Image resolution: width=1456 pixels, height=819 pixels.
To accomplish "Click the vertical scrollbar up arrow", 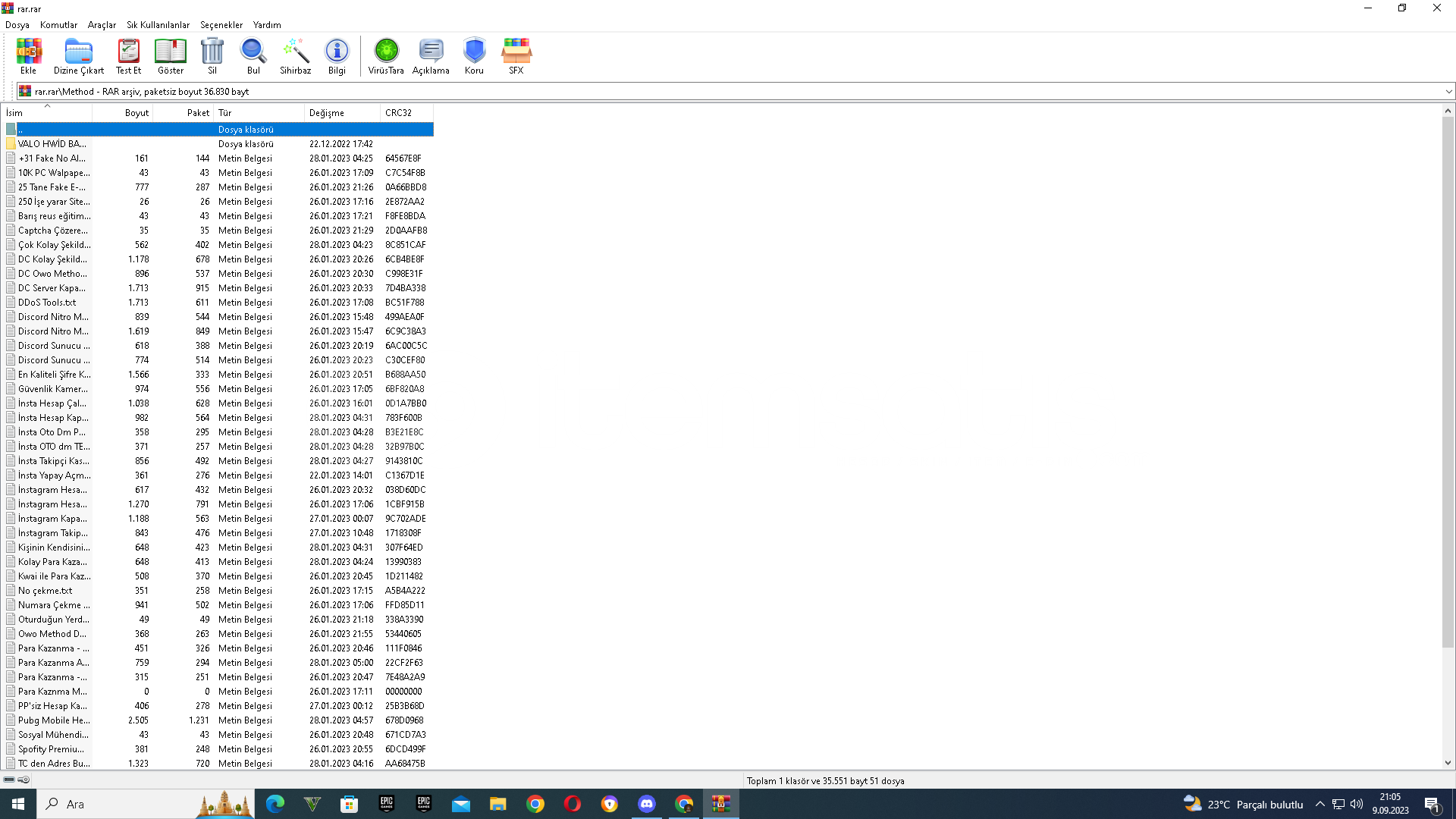I will point(1448,111).
